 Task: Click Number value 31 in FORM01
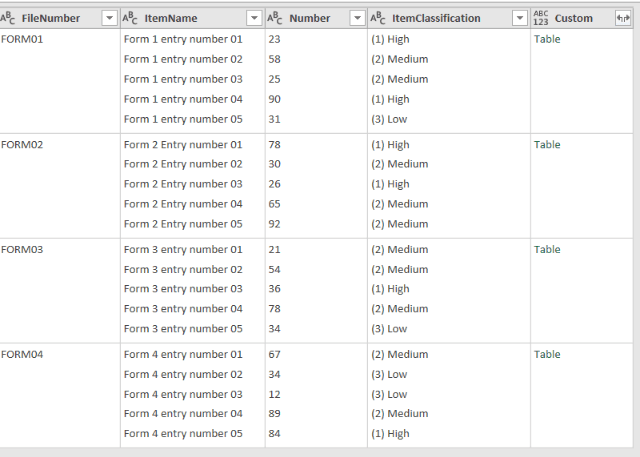[274, 119]
